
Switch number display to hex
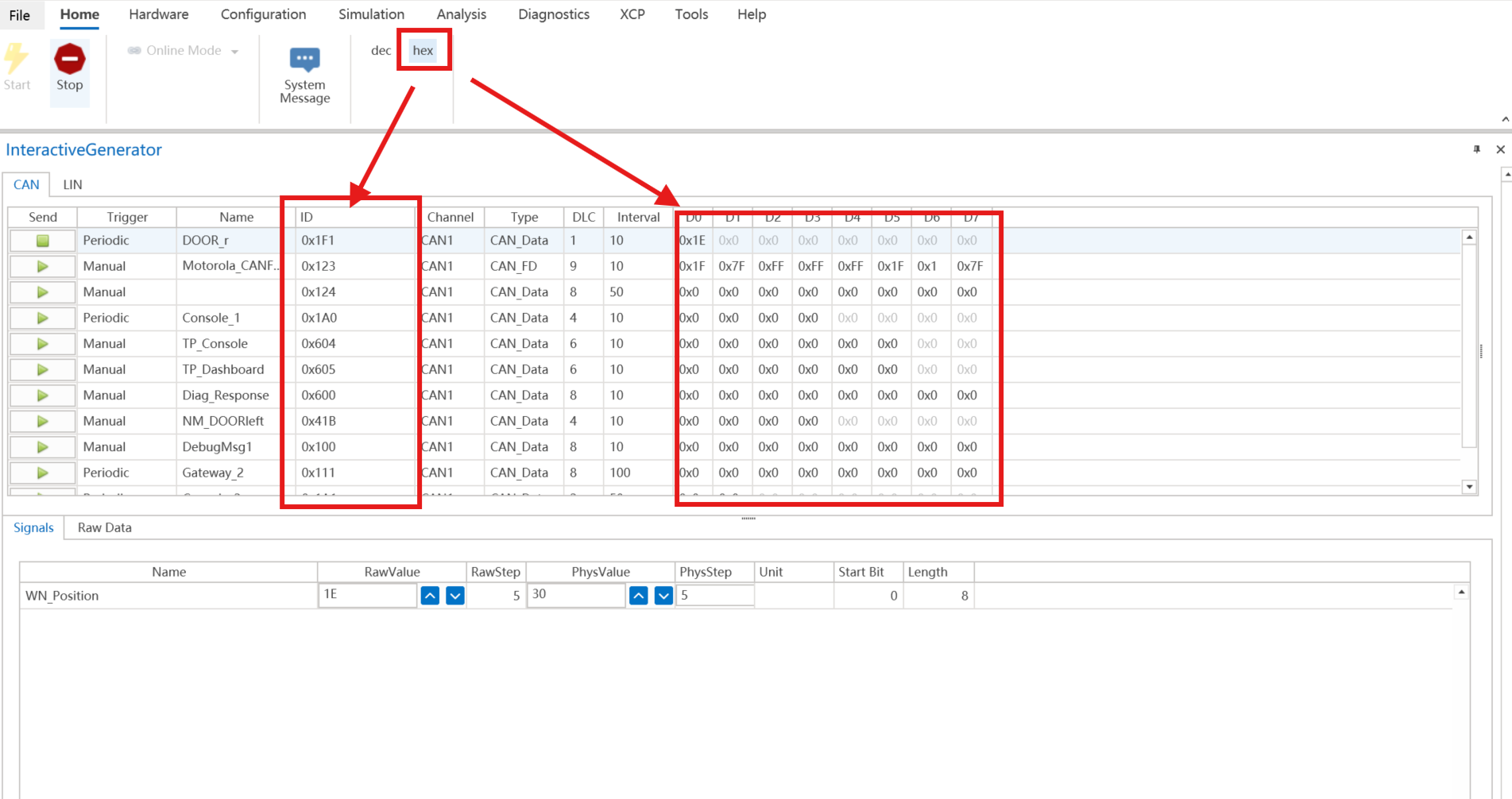[423, 51]
